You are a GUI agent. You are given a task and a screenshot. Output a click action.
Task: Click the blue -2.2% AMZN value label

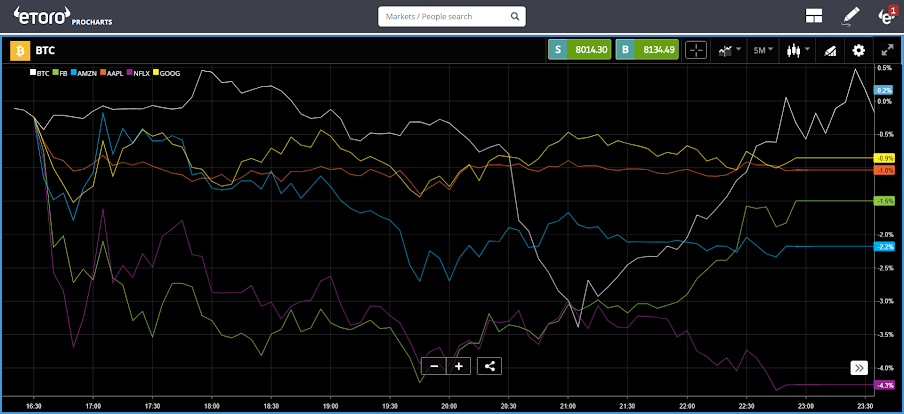(884, 247)
